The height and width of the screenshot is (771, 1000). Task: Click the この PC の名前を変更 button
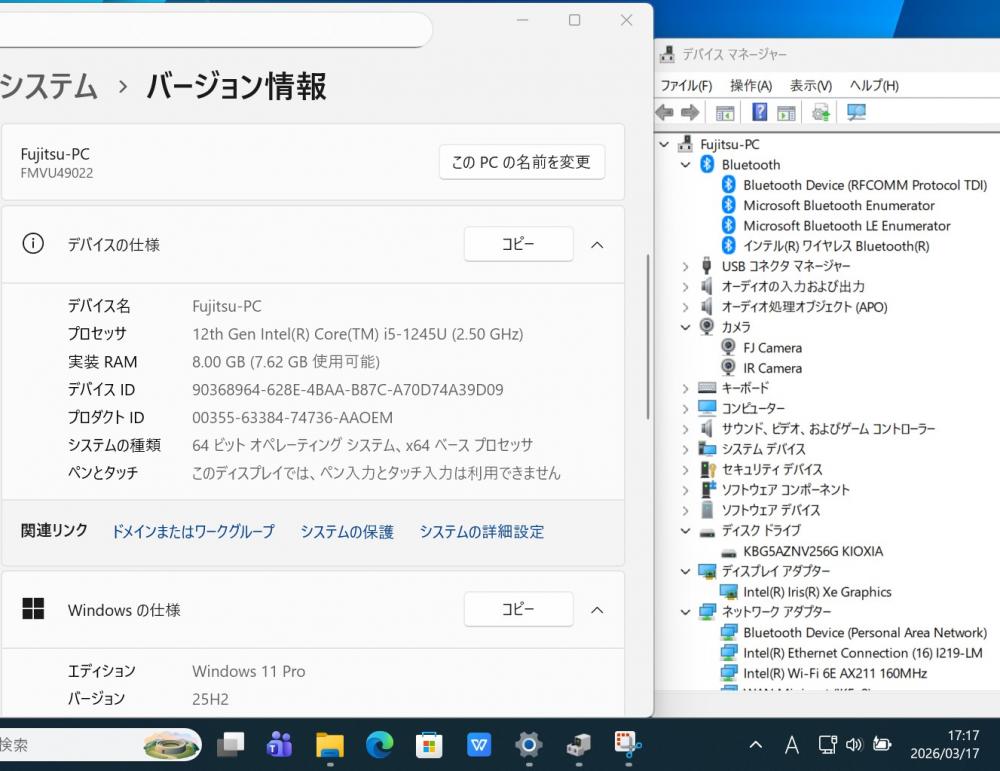pyautogui.click(x=521, y=162)
